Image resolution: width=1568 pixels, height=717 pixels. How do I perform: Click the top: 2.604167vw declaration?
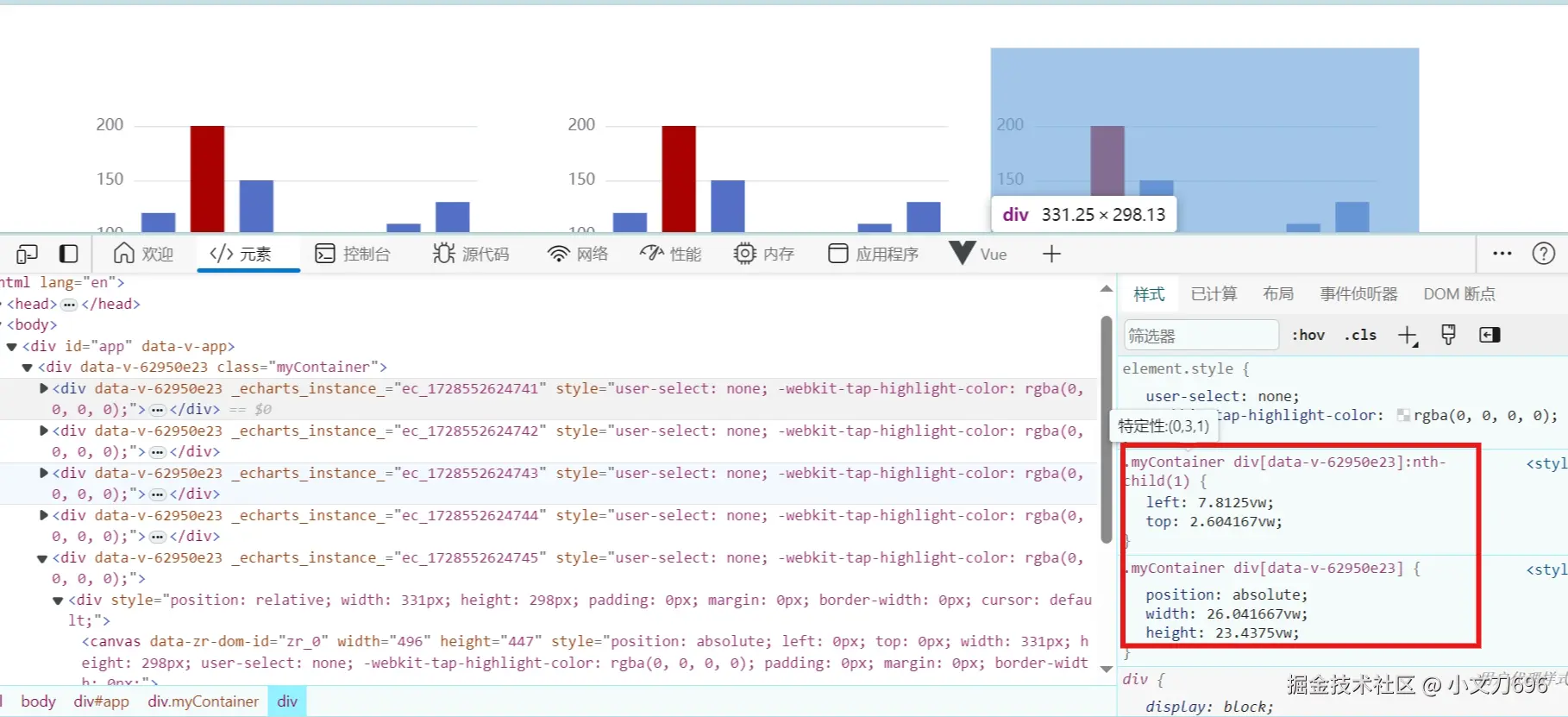tap(1214, 521)
